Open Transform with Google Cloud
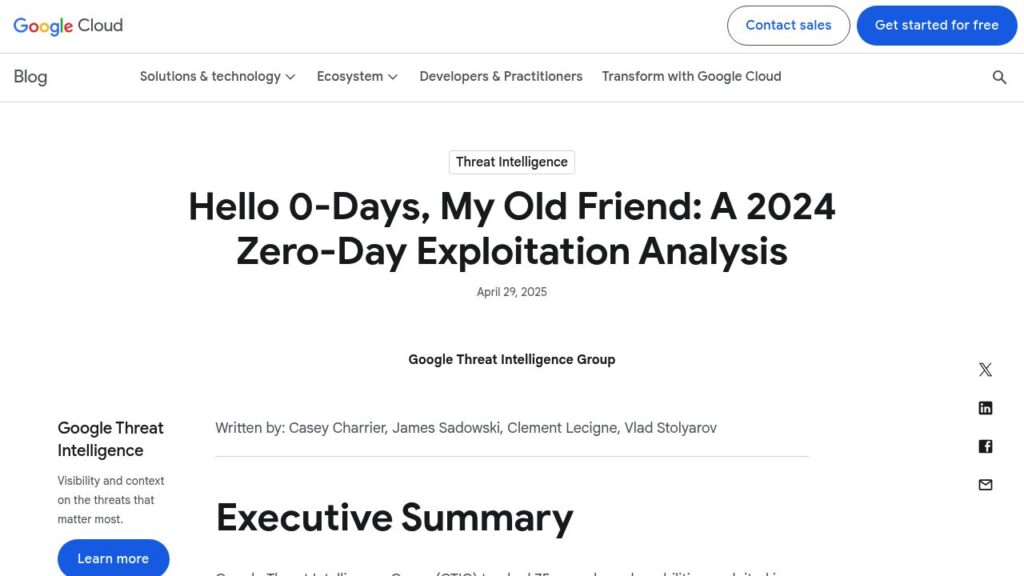The height and width of the screenshot is (576, 1024). tap(692, 76)
